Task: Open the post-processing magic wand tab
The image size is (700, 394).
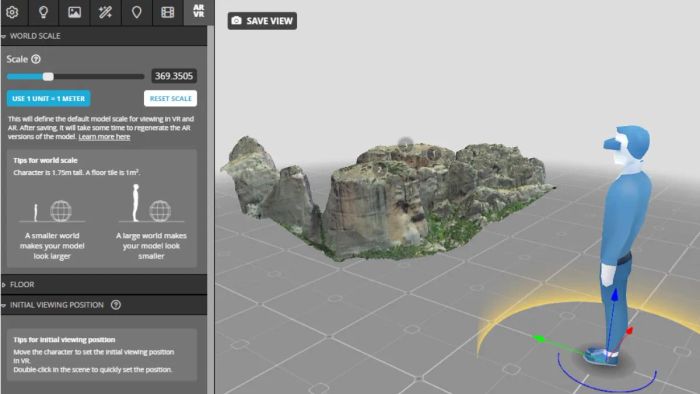Action: coord(105,12)
